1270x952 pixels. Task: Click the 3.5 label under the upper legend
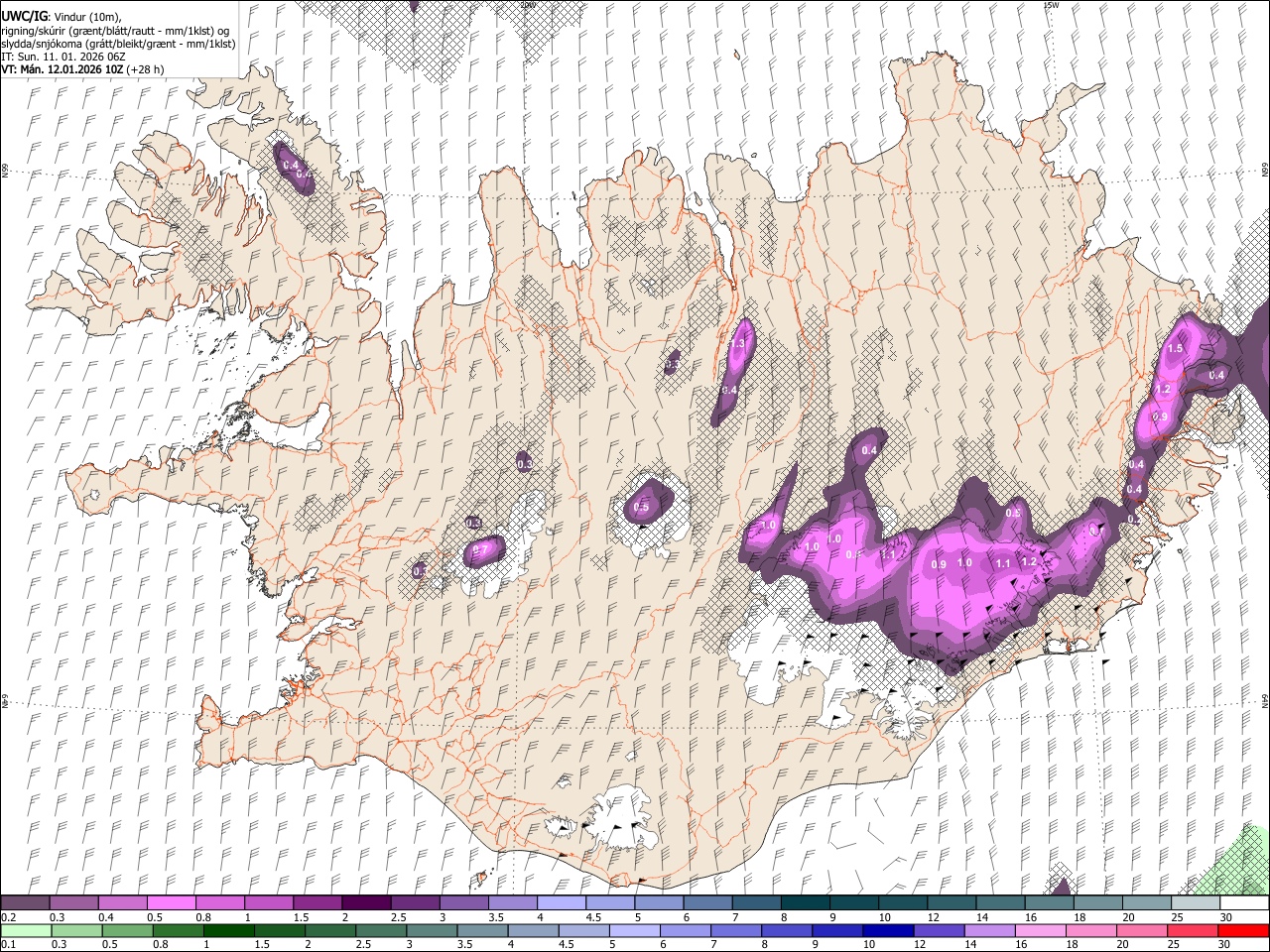495,917
